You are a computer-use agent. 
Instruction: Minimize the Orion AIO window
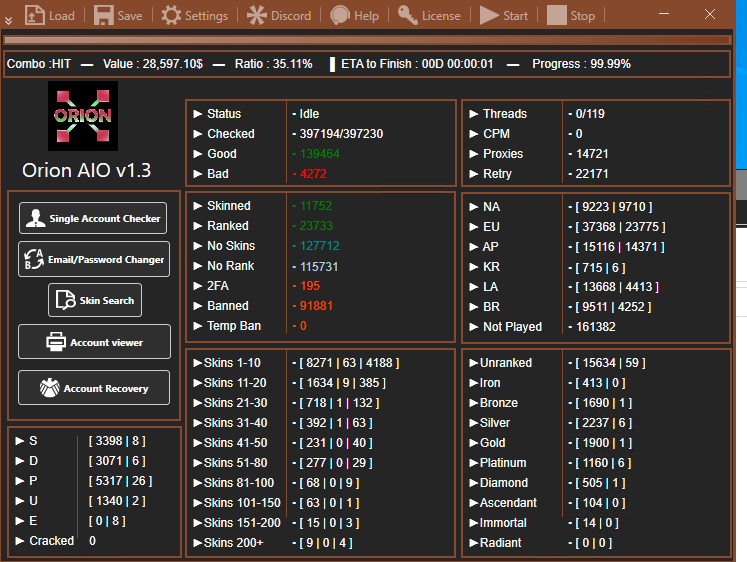(664, 14)
